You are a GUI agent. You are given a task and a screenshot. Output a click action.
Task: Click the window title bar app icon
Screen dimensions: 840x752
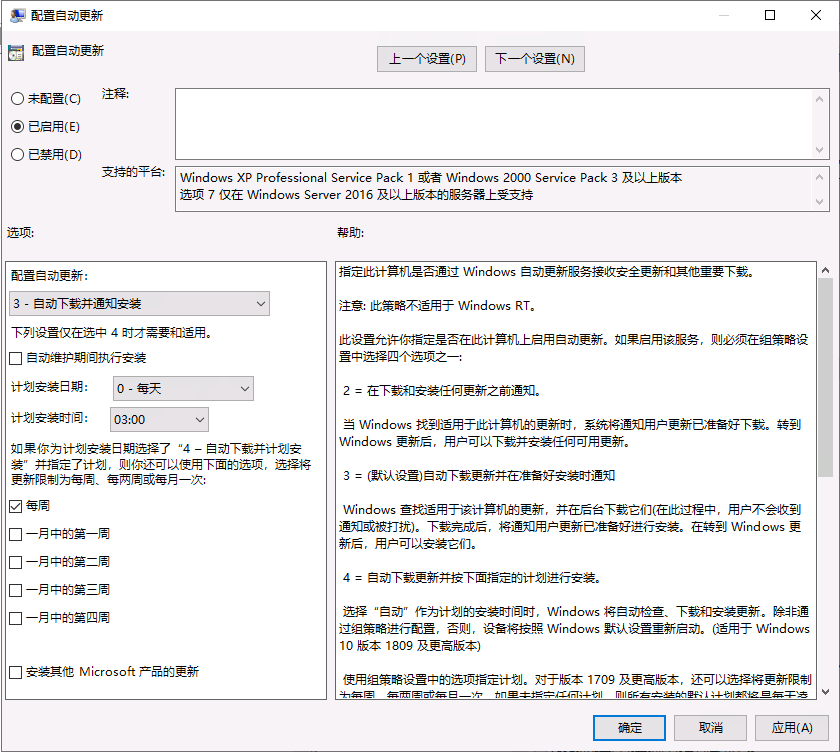click(x=17, y=15)
